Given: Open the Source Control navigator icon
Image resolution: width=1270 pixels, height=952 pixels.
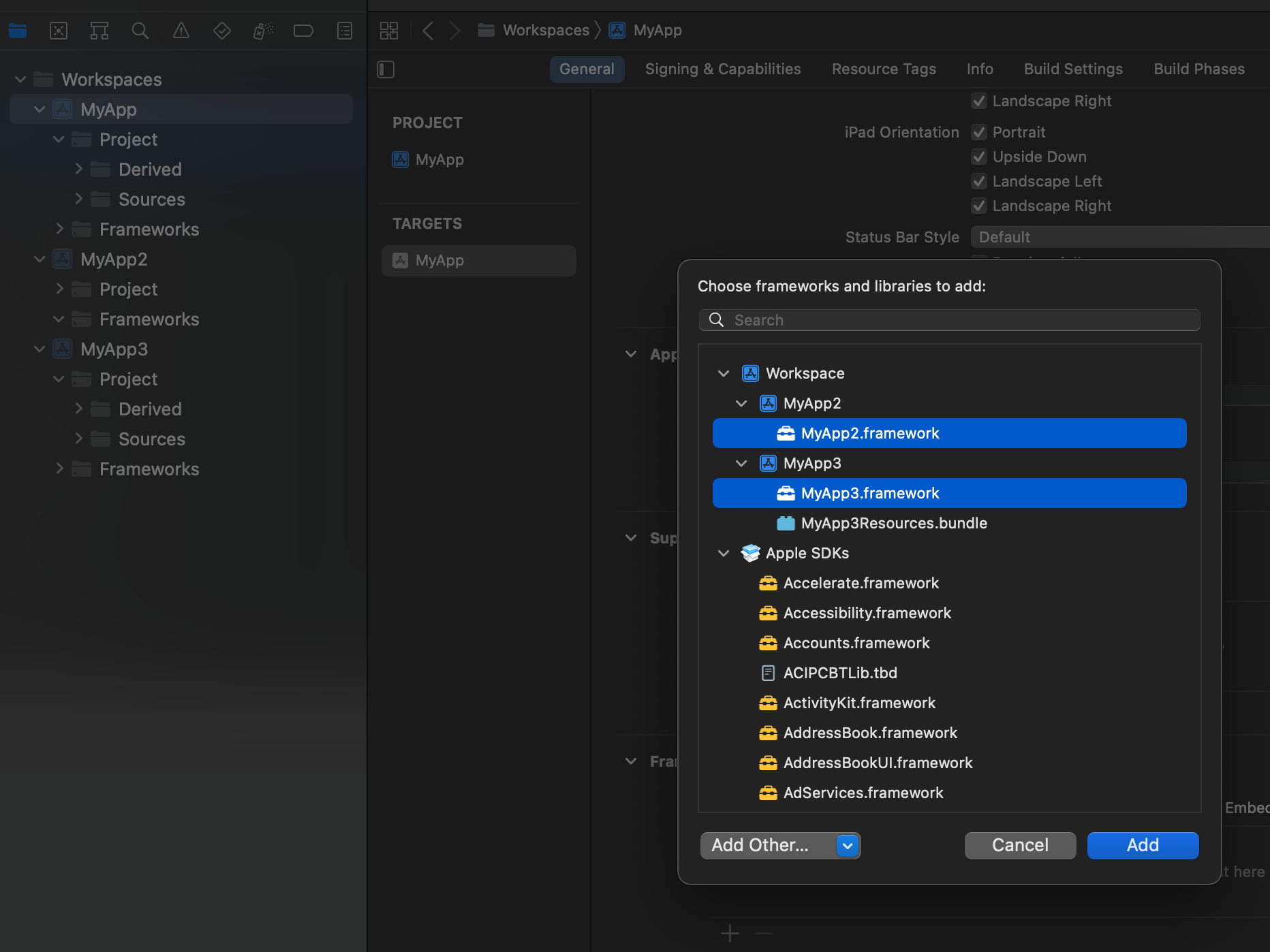Looking at the screenshot, I should 59,31.
